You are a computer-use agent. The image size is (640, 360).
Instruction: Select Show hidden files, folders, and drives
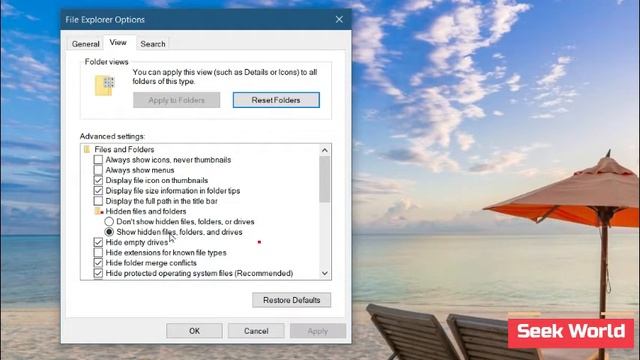point(109,232)
